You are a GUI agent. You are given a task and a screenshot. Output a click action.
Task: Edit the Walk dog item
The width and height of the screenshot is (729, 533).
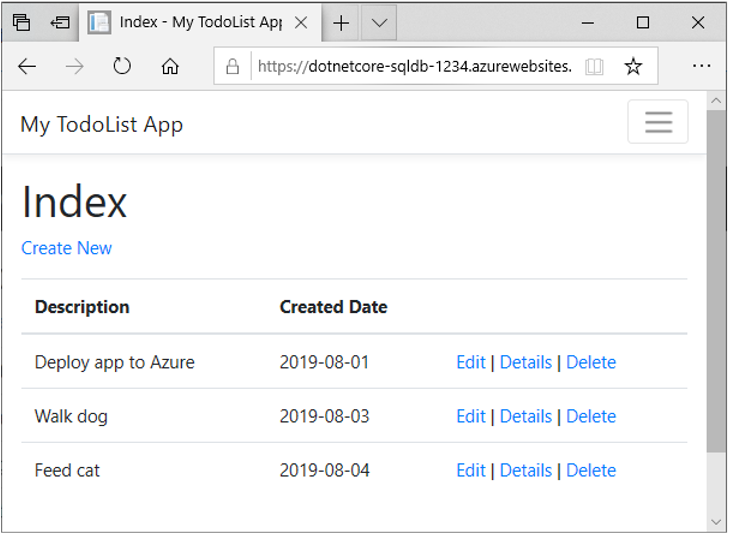pyautogui.click(x=471, y=416)
